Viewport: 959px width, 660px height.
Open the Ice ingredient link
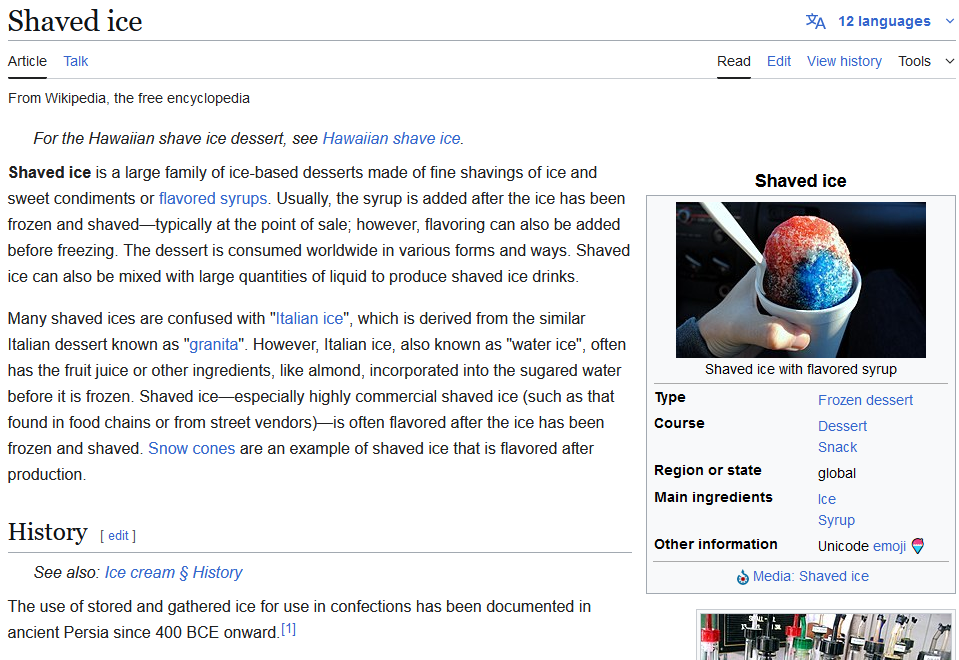coord(826,499)
